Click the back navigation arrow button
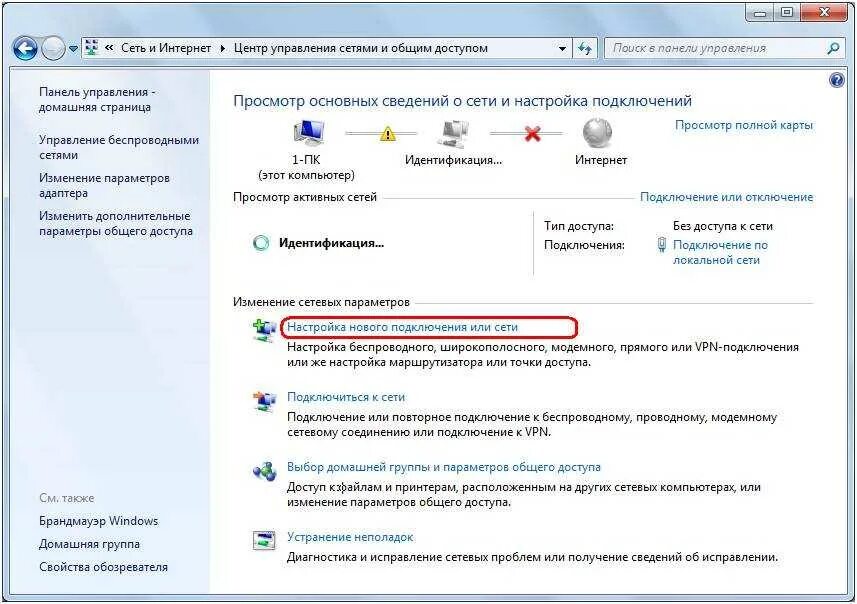 pyautogui.click(x=25, y=49)
